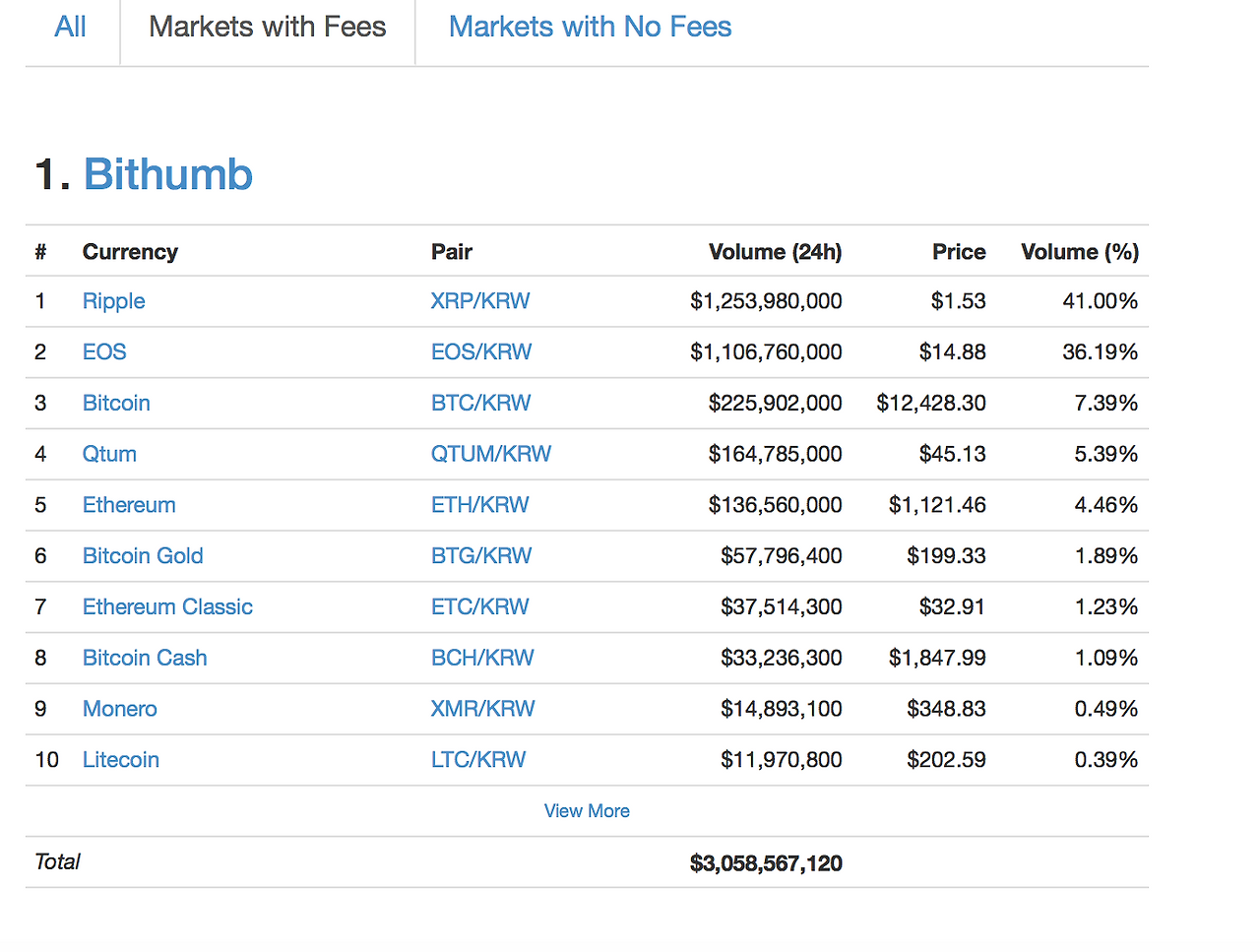Open the Bithumb exchange heading link
This screenshot has width=1260, height=952.
tap(168, 174)
